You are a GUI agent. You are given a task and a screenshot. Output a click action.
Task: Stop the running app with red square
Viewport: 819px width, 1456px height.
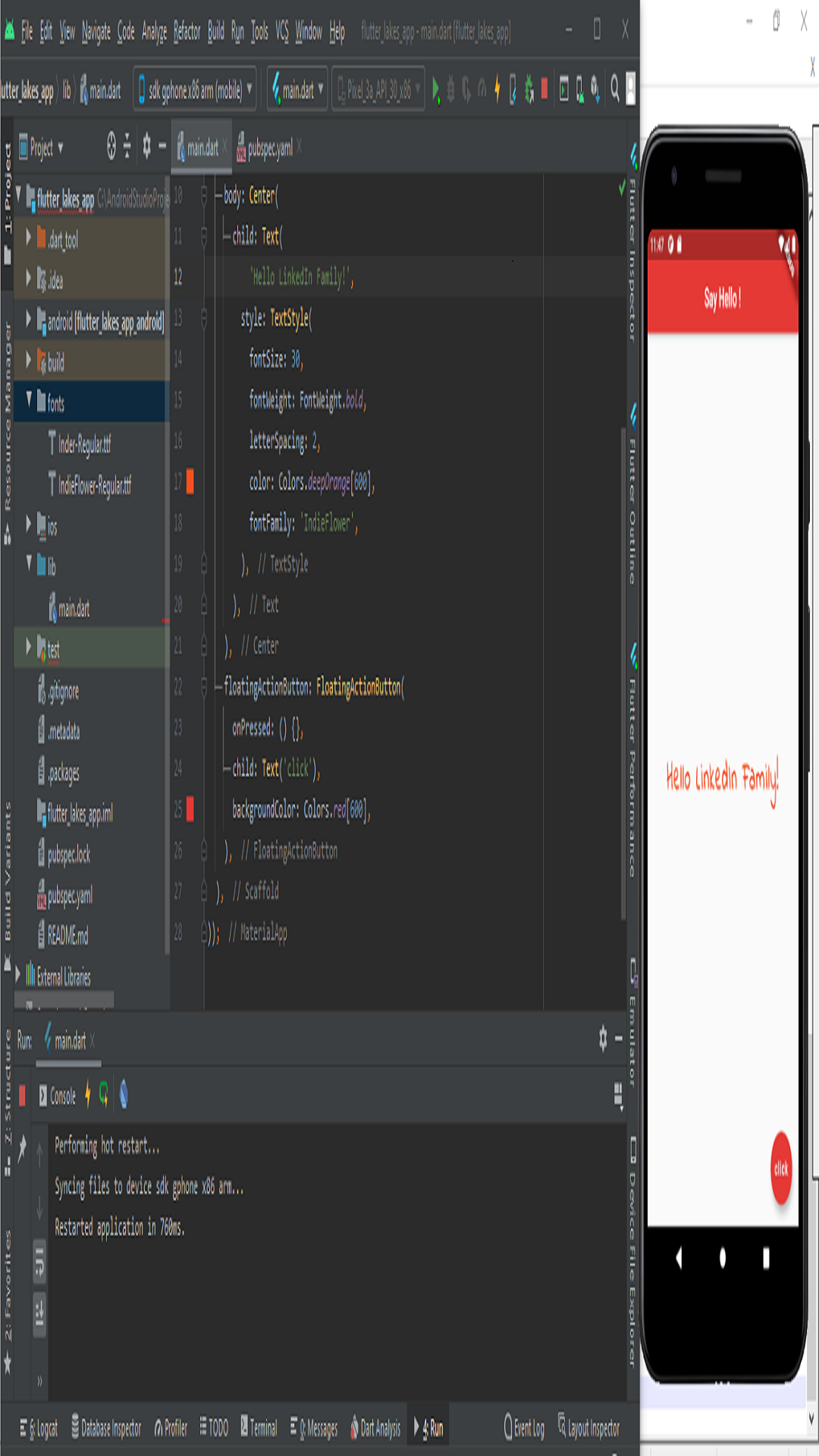point(544,88)
